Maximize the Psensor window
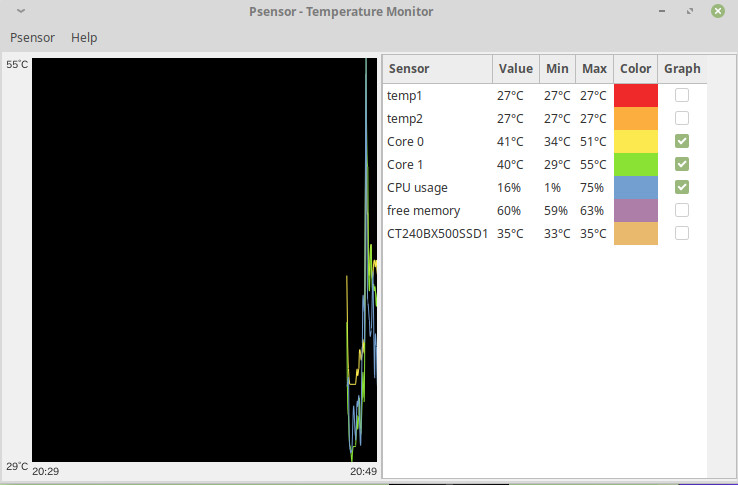 coord(690,11)
